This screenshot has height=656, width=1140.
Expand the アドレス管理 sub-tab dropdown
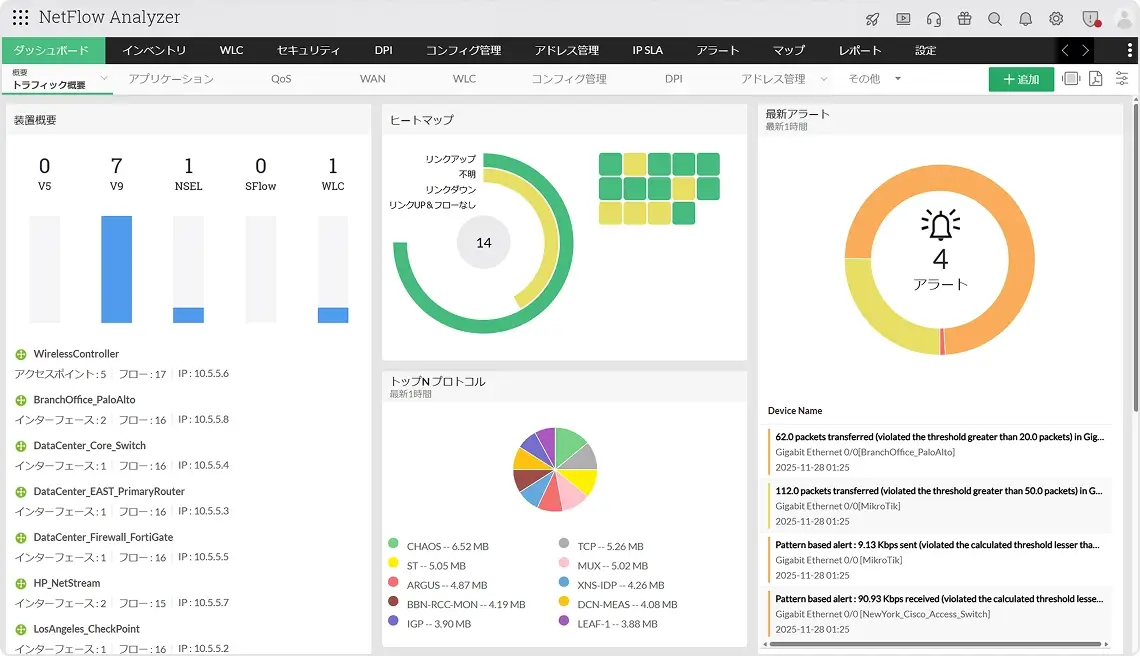point(824,79)
